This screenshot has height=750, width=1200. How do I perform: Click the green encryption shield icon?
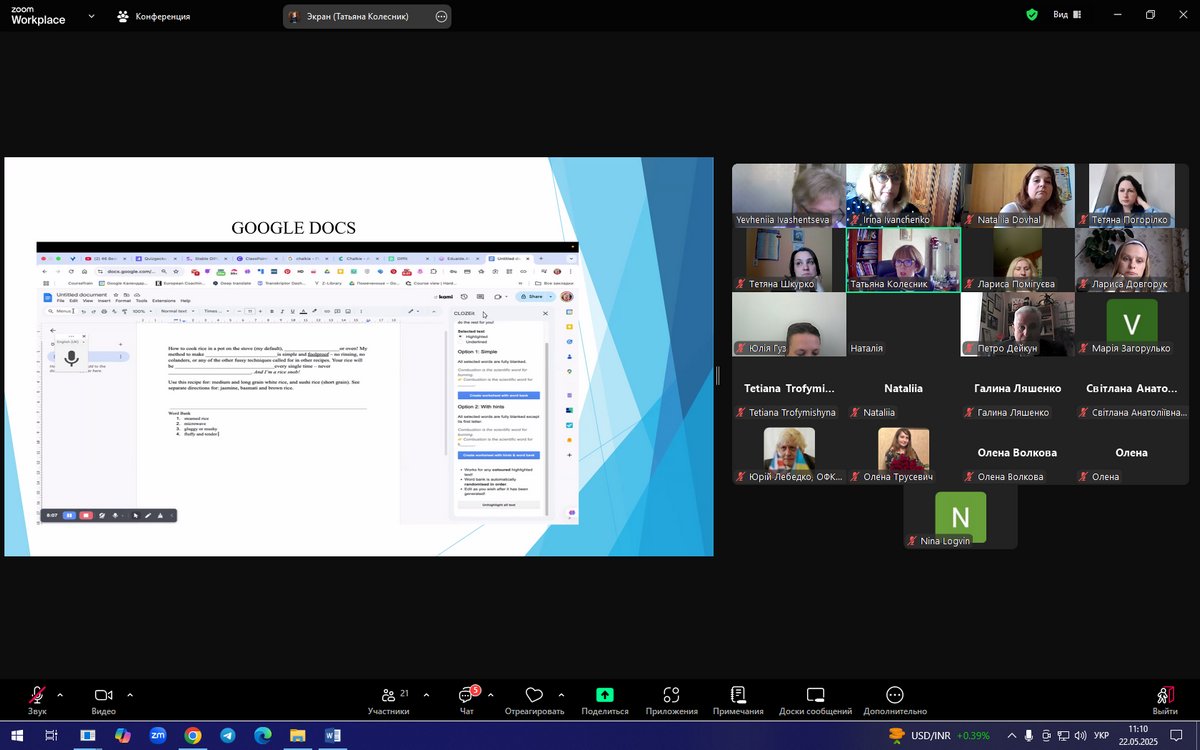coord(1032,15)
